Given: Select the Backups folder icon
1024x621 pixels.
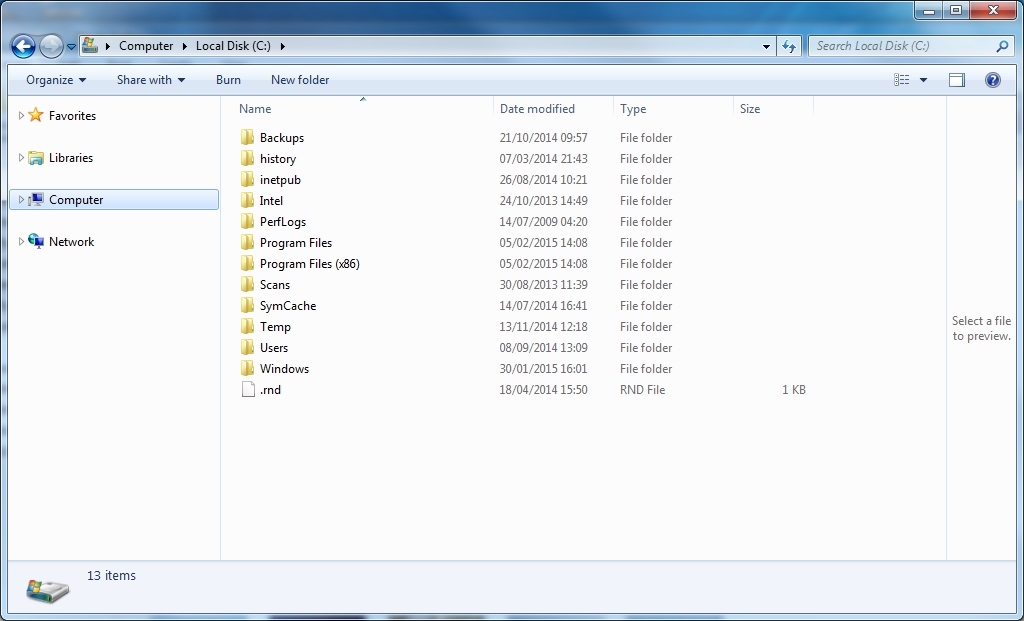Looking at the screenshot, I should 248,137.
